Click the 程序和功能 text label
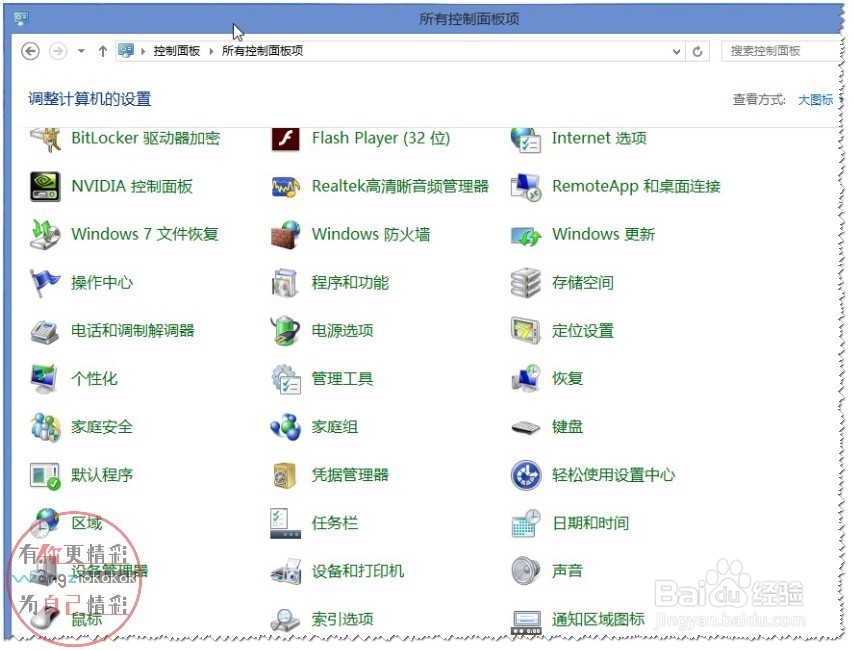854x650 pixels. (x=350, y=282)
